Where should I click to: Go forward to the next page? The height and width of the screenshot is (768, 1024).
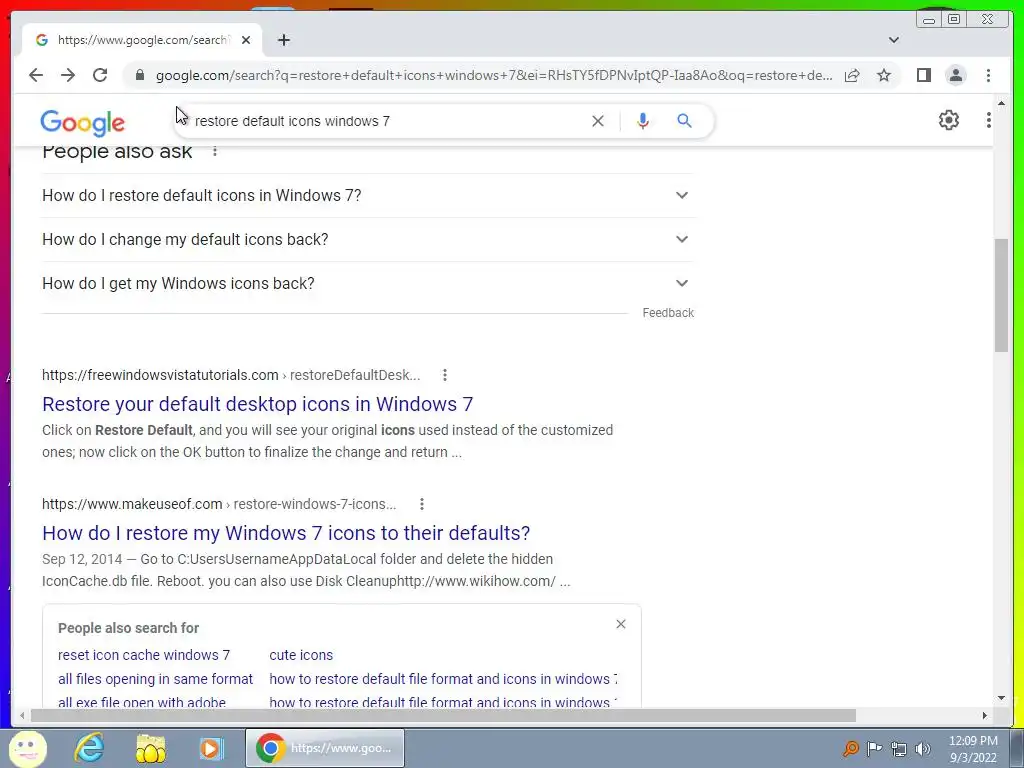[x=68, y=75]
